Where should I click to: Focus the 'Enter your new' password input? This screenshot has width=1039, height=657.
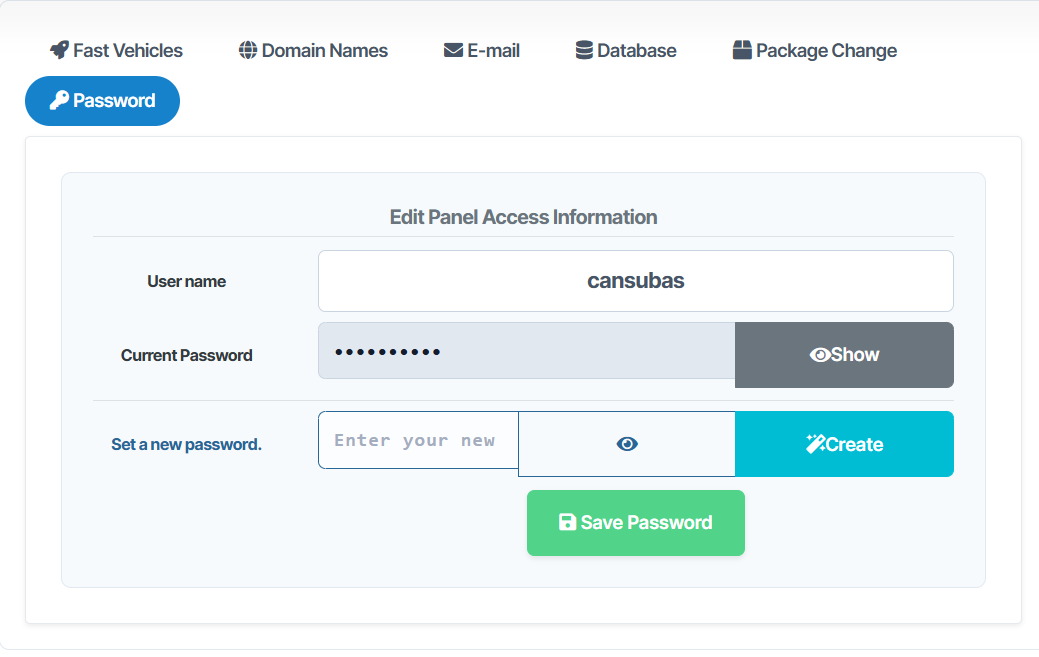(x=418, y=440)
